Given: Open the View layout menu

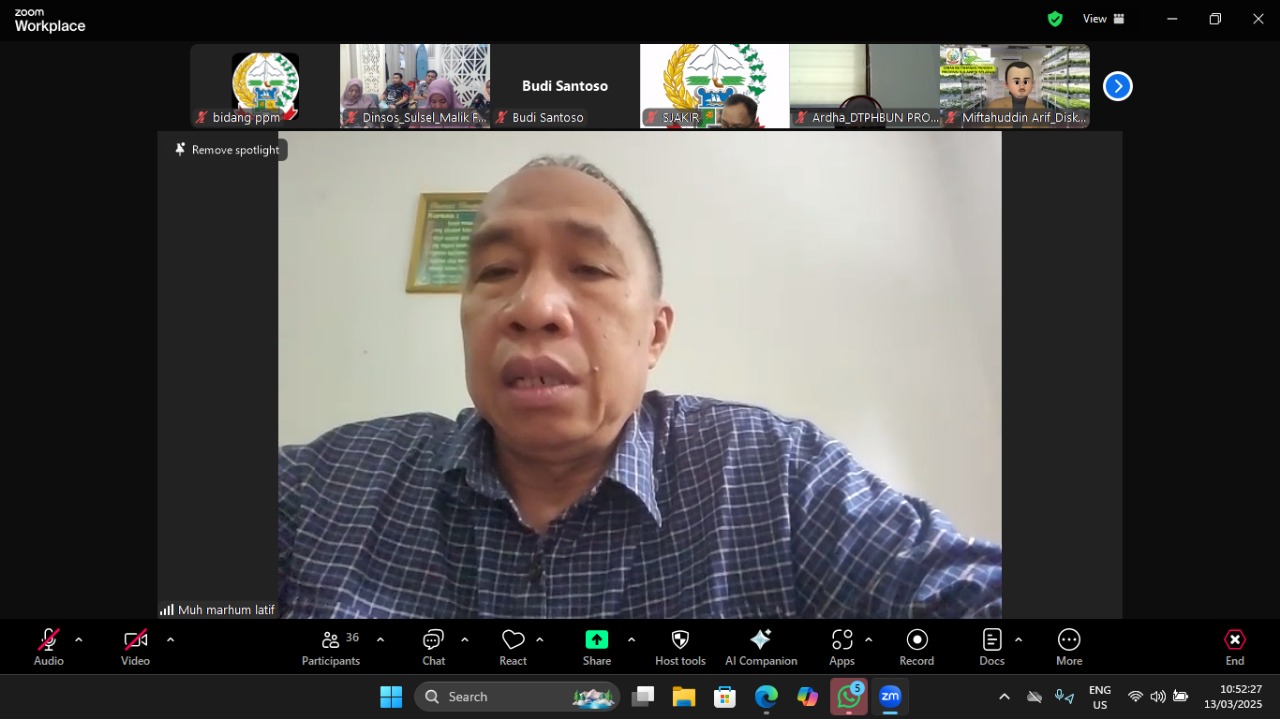Looking at the screenshot, I should 1104,19.
